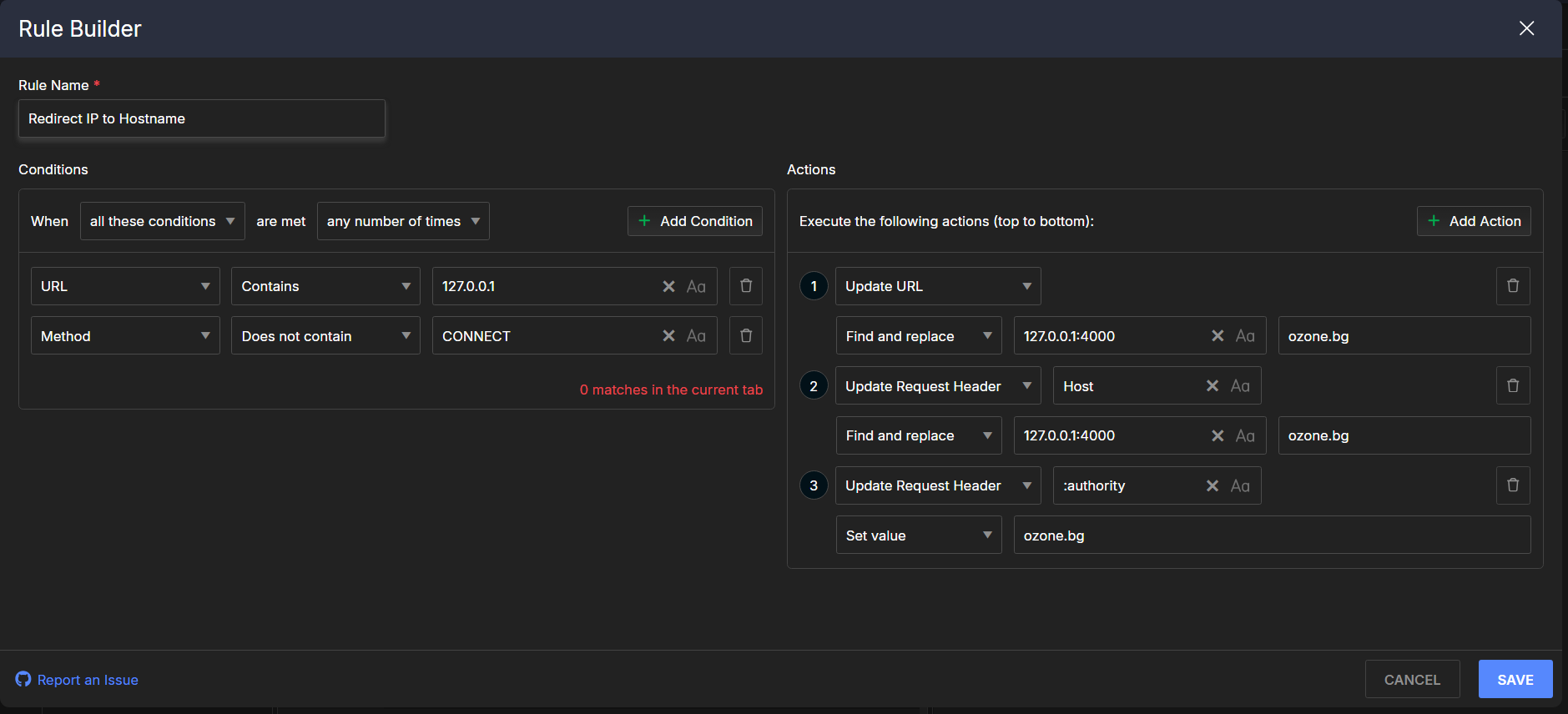
Task: Toggle match case on :authority header
Action: (1240, 485)
